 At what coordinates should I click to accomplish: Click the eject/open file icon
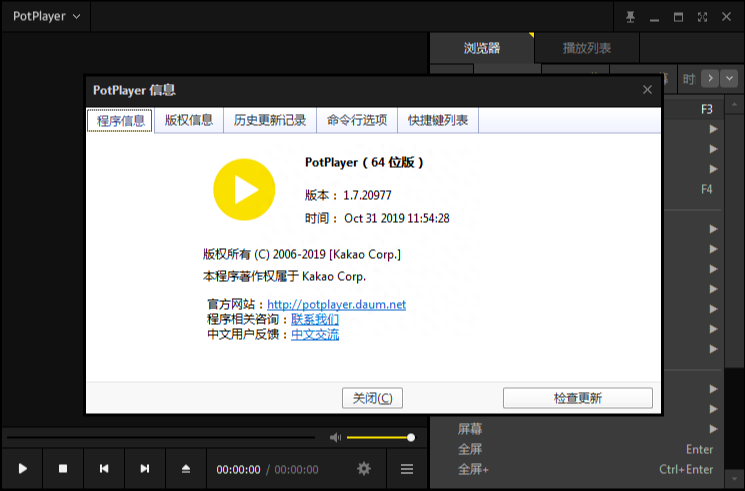[186, 468]
